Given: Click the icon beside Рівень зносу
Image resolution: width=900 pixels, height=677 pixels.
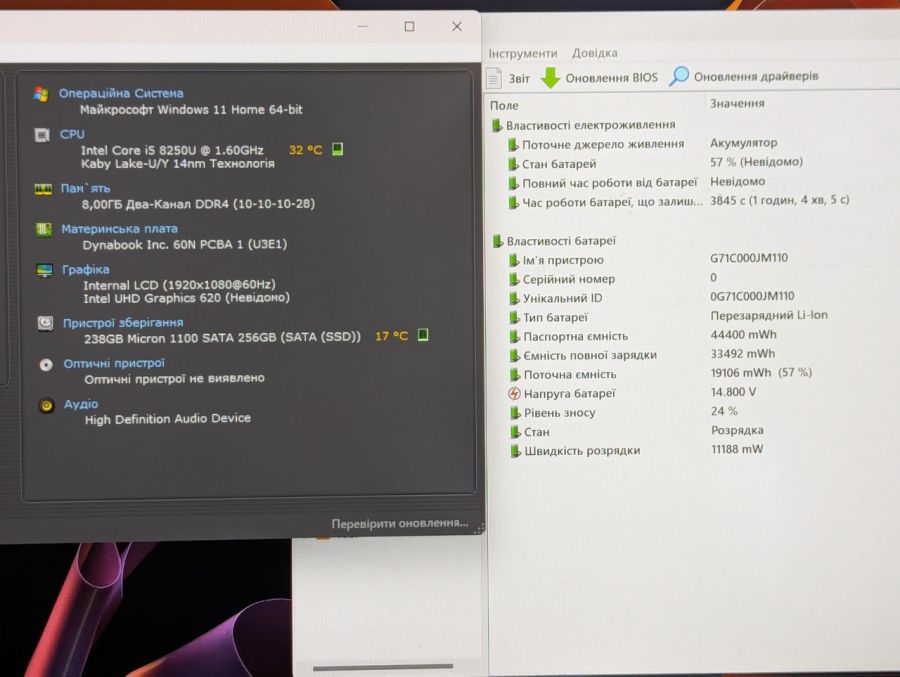Looking at the screenshot, I should [515, 413].
